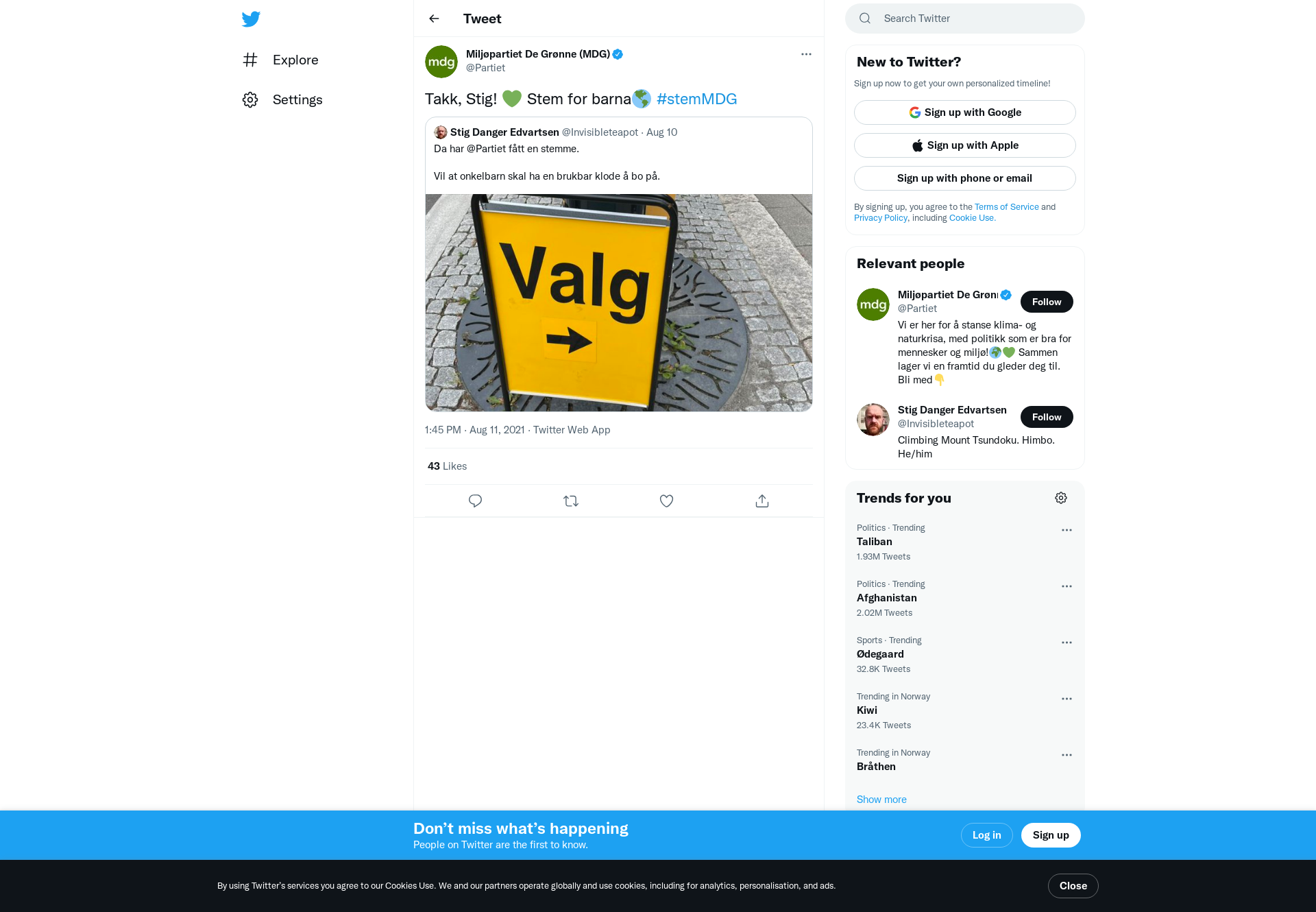Screen dimensions: 1316x912
Task: Like the tweet with heart icon
Action: (666, 501)
